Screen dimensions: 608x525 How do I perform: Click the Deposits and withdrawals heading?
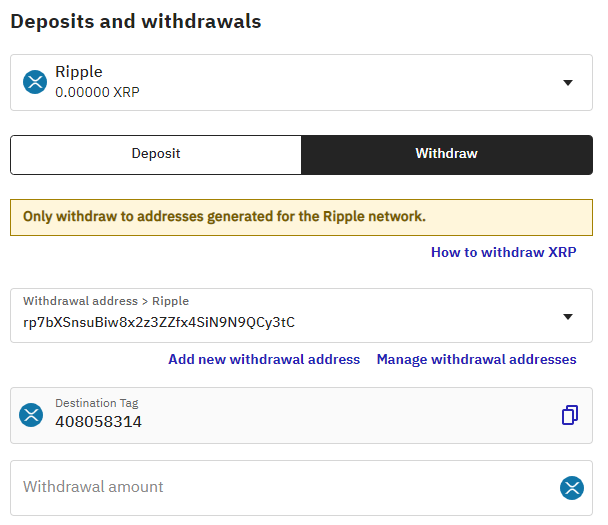pos(136,21)
